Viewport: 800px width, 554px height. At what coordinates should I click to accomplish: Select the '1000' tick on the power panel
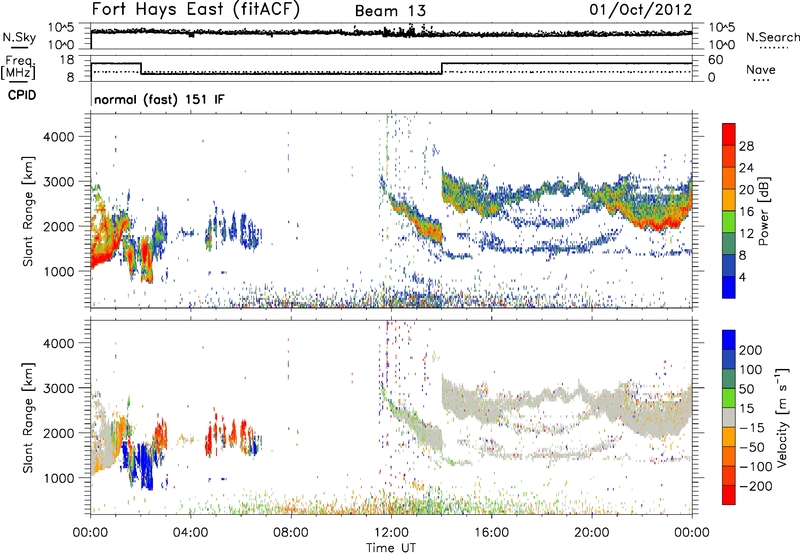tap(58, 271)
